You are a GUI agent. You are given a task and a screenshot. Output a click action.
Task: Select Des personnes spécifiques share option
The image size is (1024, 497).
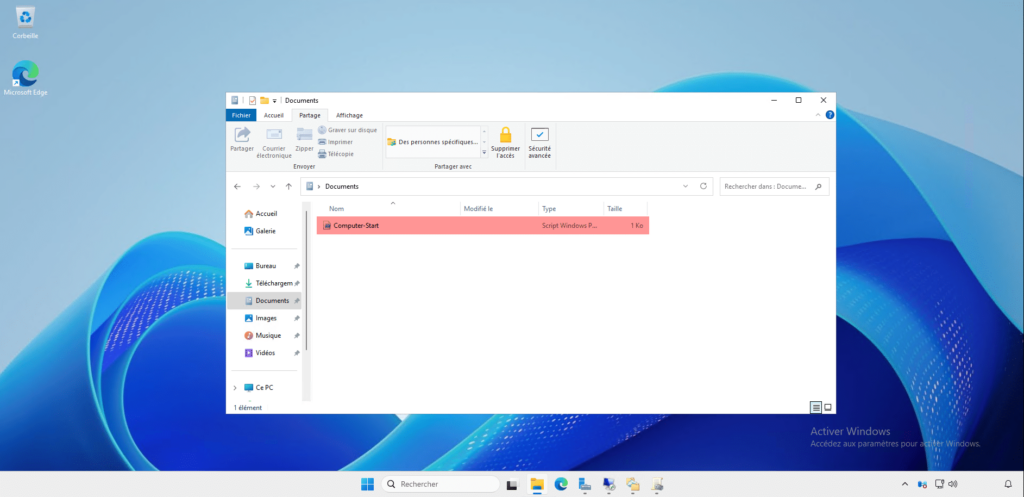pos(432,142)
